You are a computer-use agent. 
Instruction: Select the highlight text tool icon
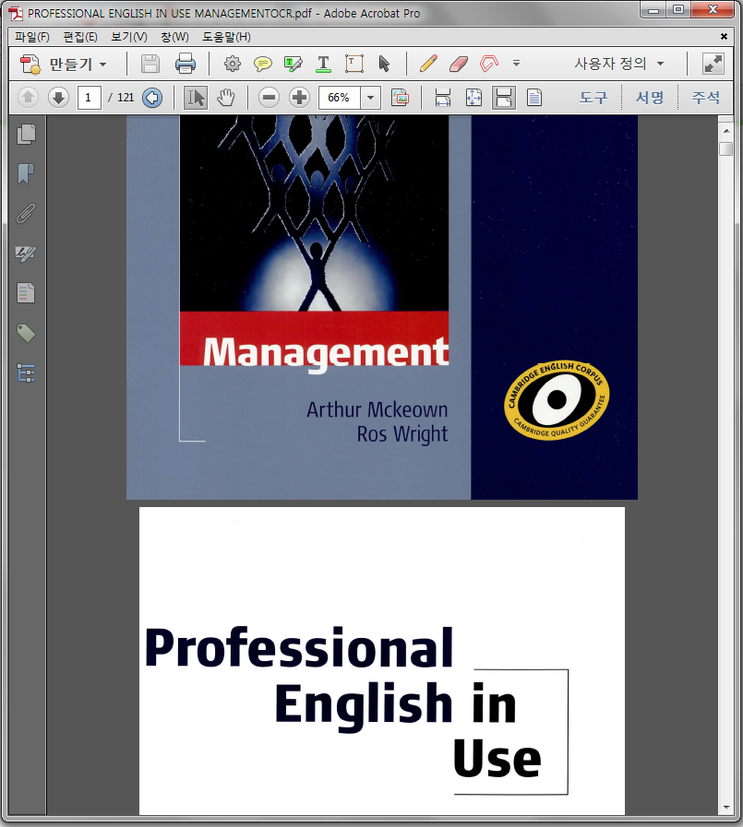click(293, 64)
